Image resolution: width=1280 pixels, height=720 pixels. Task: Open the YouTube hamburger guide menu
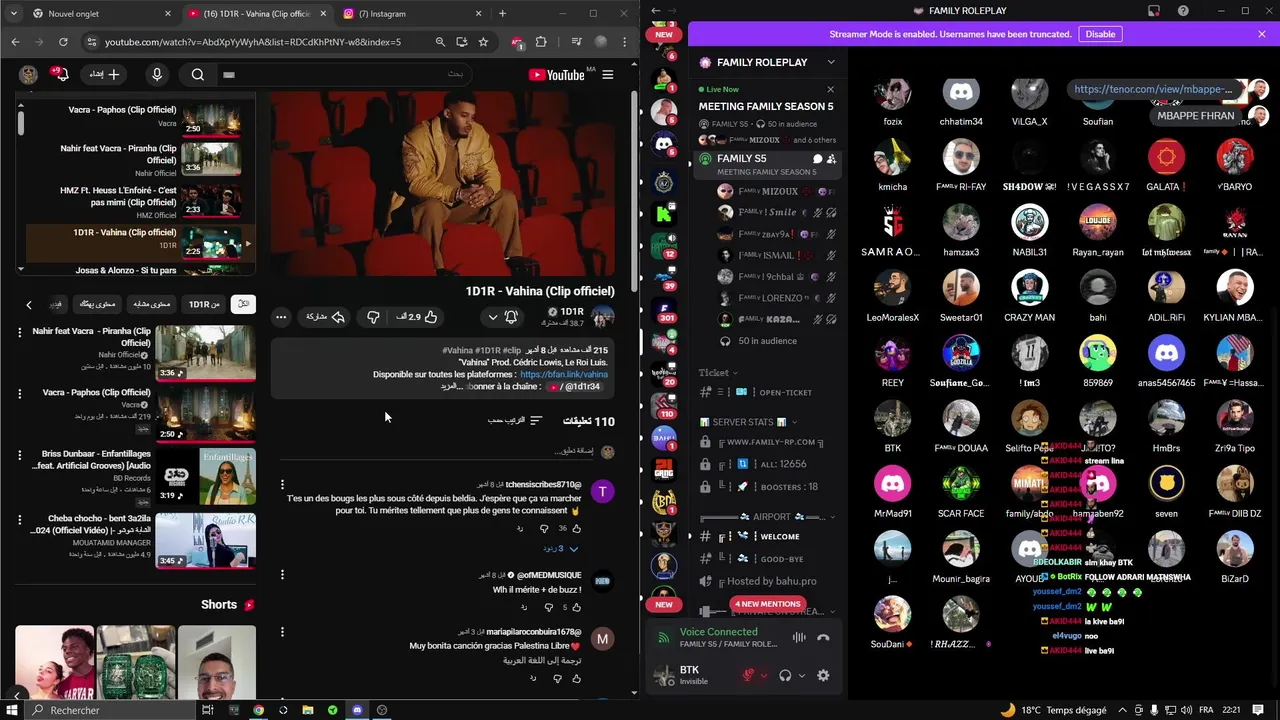608,75
